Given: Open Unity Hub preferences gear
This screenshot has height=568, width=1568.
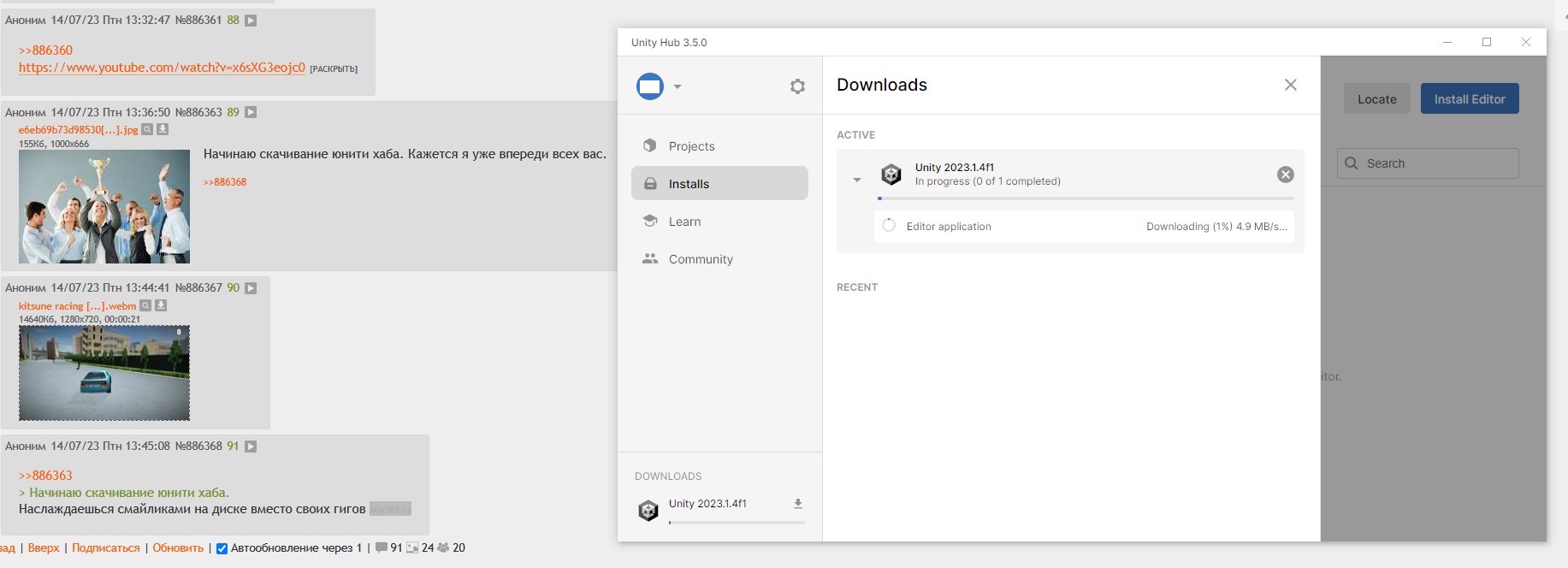Looking at the screenshot, I should pyautogui.click(x=797, y=86).
